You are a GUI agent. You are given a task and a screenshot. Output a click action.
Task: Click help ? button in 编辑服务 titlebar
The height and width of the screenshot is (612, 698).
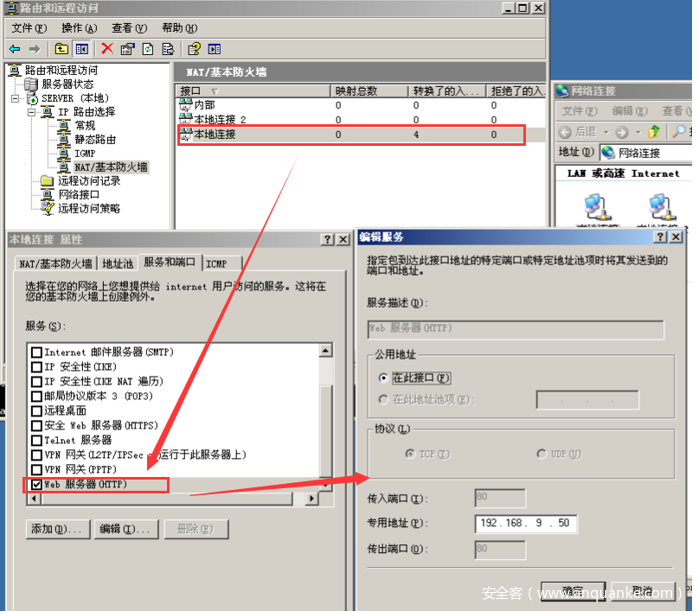(x=660, y=237)
